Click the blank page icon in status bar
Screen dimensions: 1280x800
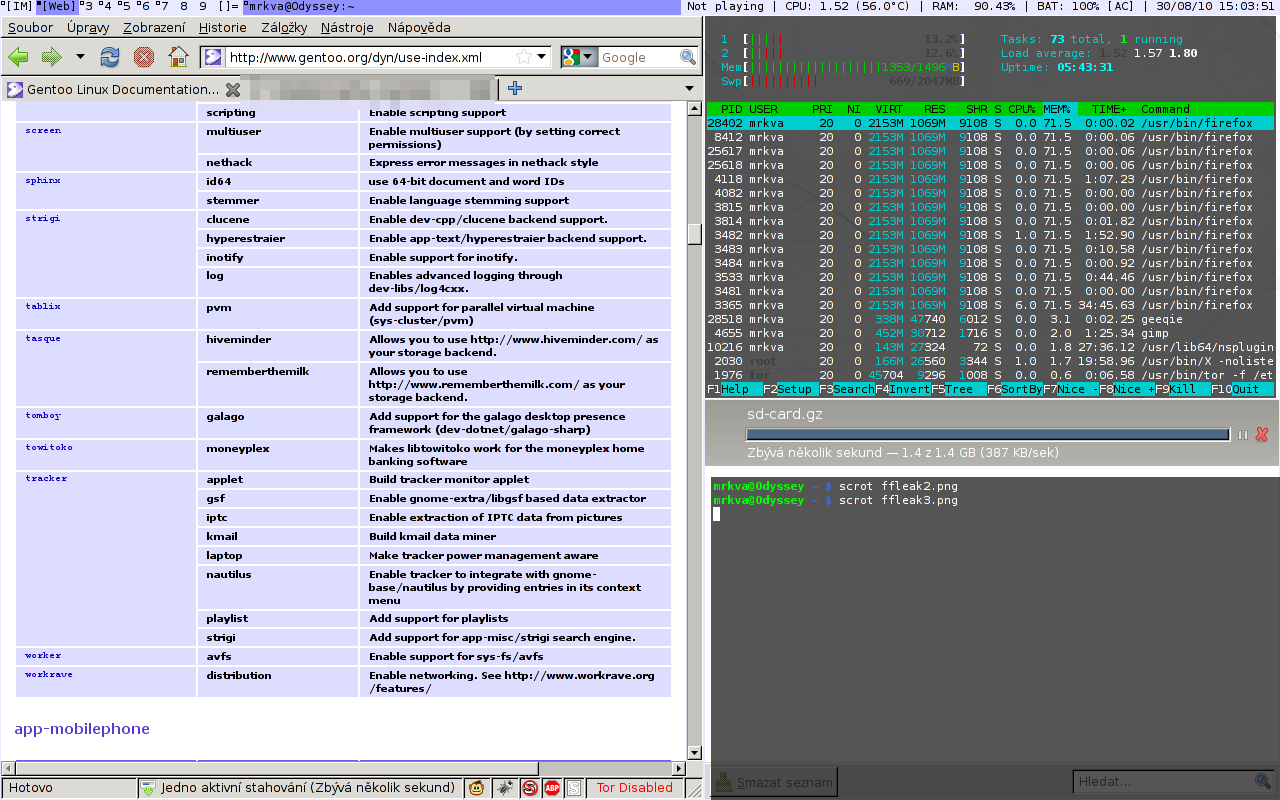[573, 787]
